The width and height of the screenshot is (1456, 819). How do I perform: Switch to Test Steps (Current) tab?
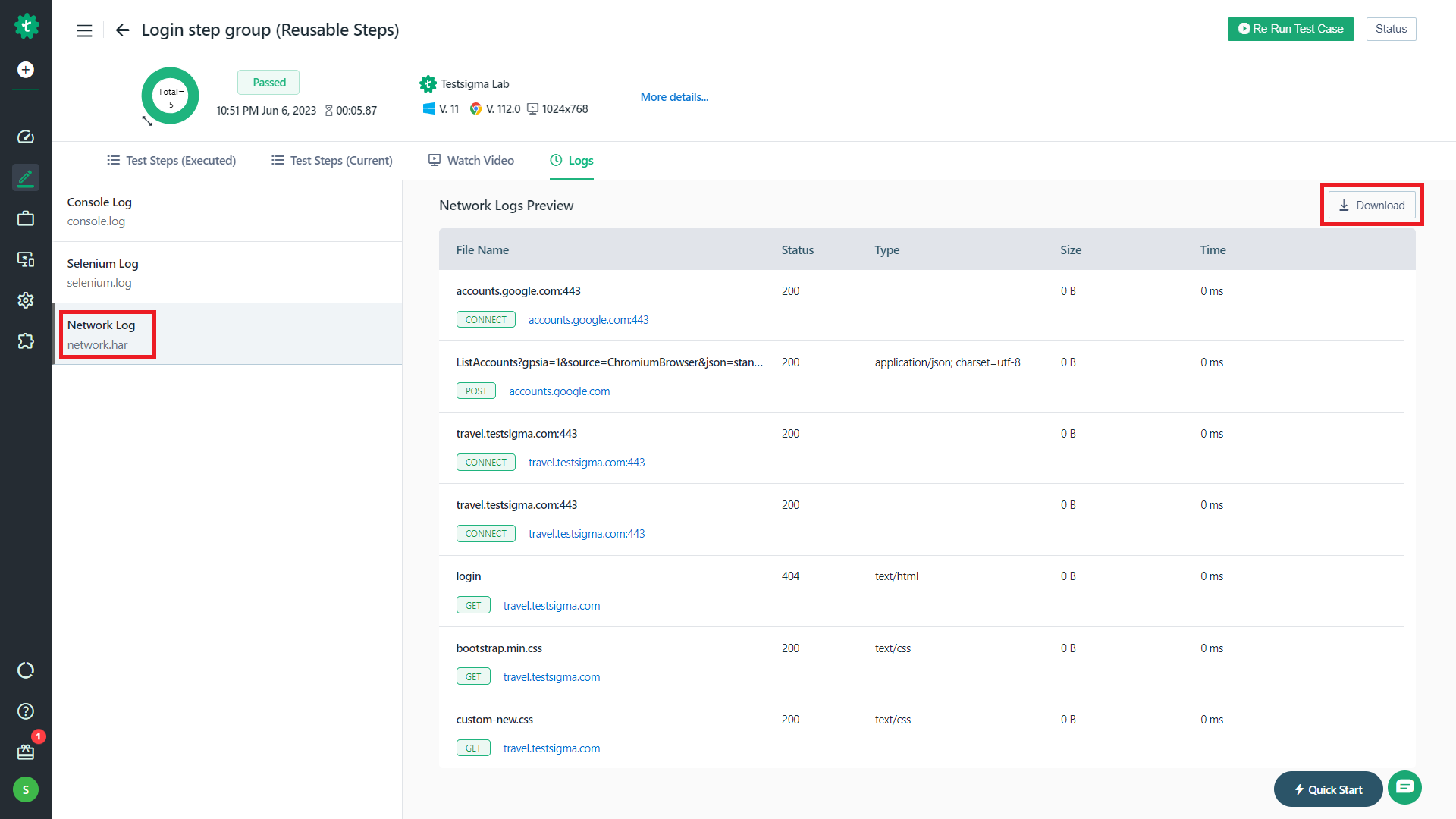(332, 161)
